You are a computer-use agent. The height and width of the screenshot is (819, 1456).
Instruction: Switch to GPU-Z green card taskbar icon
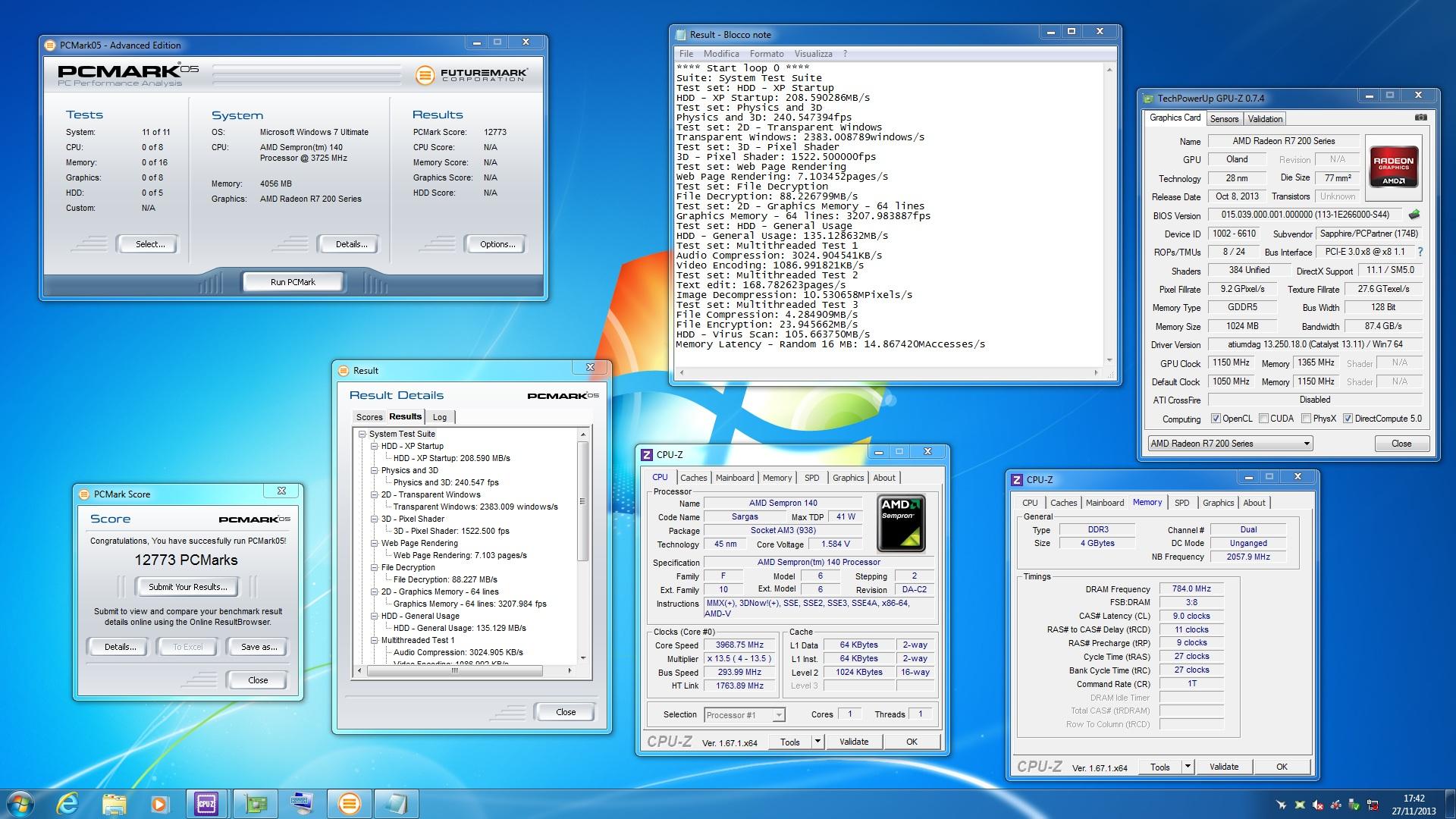(x=256, y=803)
